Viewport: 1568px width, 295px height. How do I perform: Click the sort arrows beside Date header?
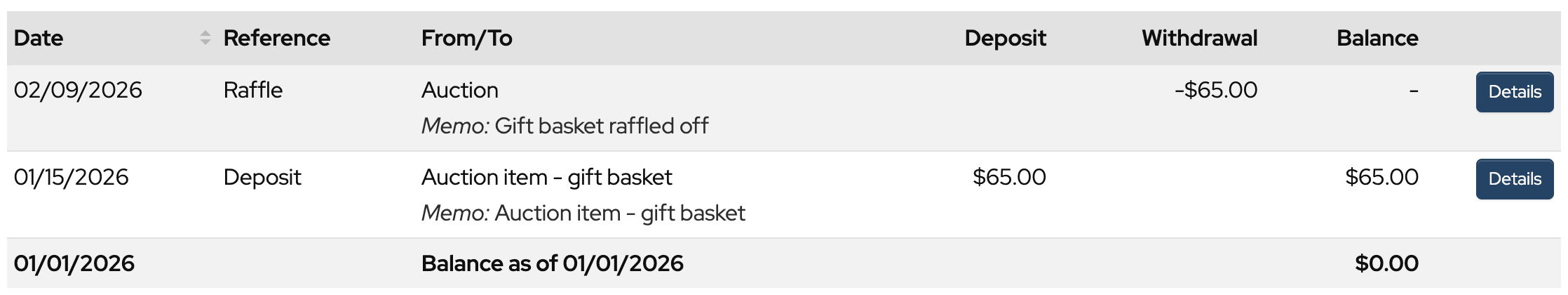point(205,38)
